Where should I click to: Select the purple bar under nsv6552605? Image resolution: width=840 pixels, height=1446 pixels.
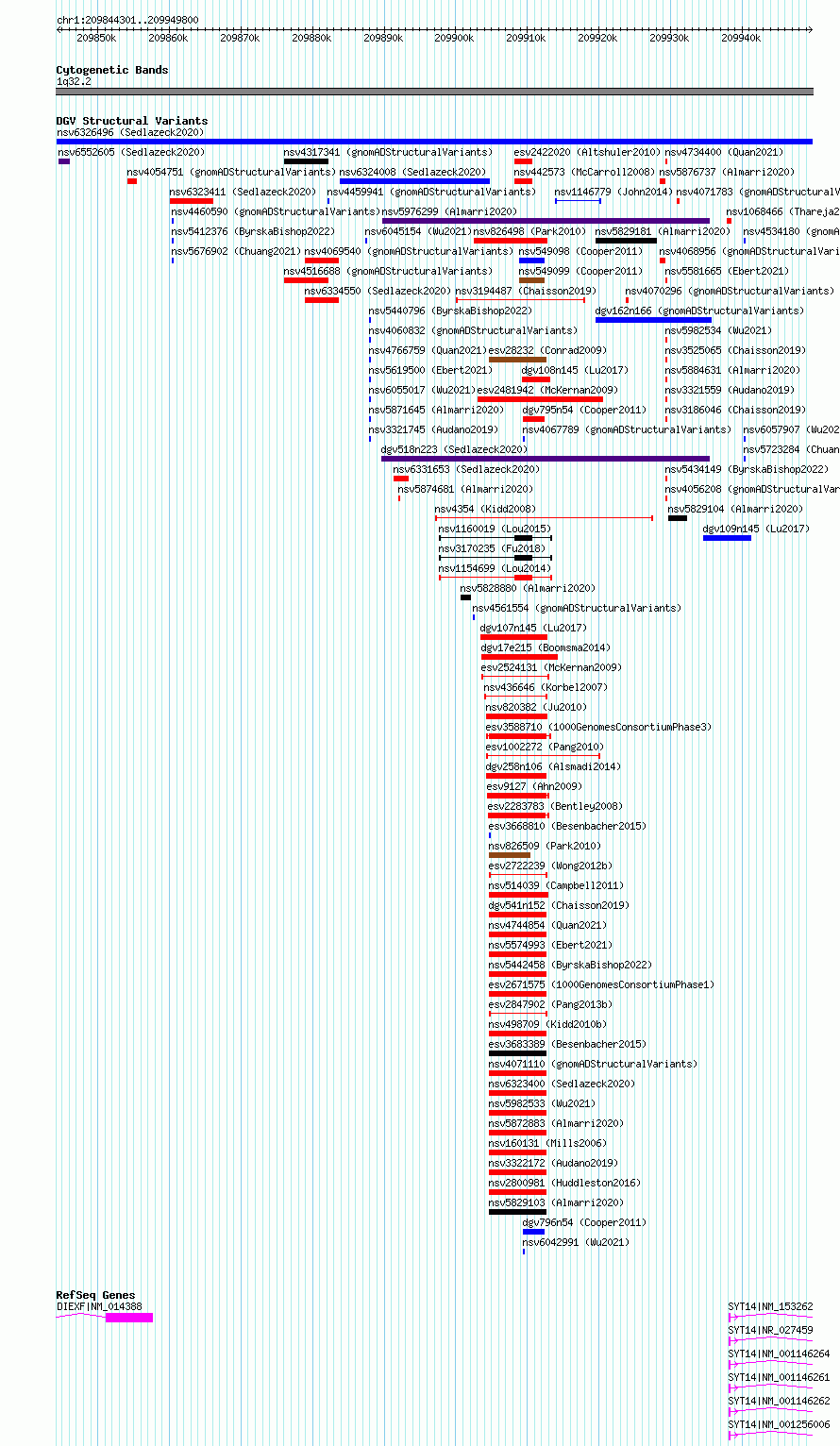[x=64, y=161]
